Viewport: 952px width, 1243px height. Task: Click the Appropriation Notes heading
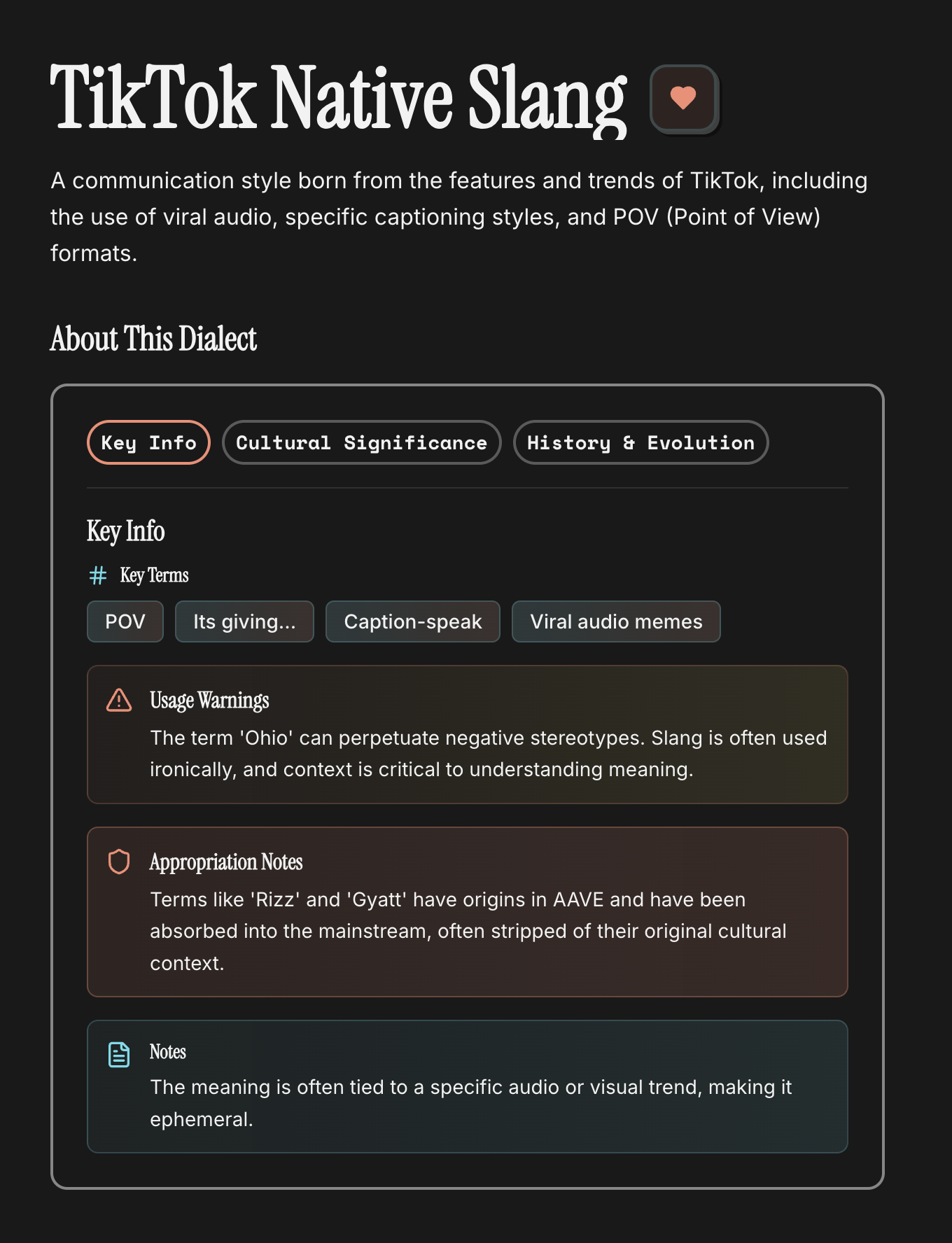[226, 862]
